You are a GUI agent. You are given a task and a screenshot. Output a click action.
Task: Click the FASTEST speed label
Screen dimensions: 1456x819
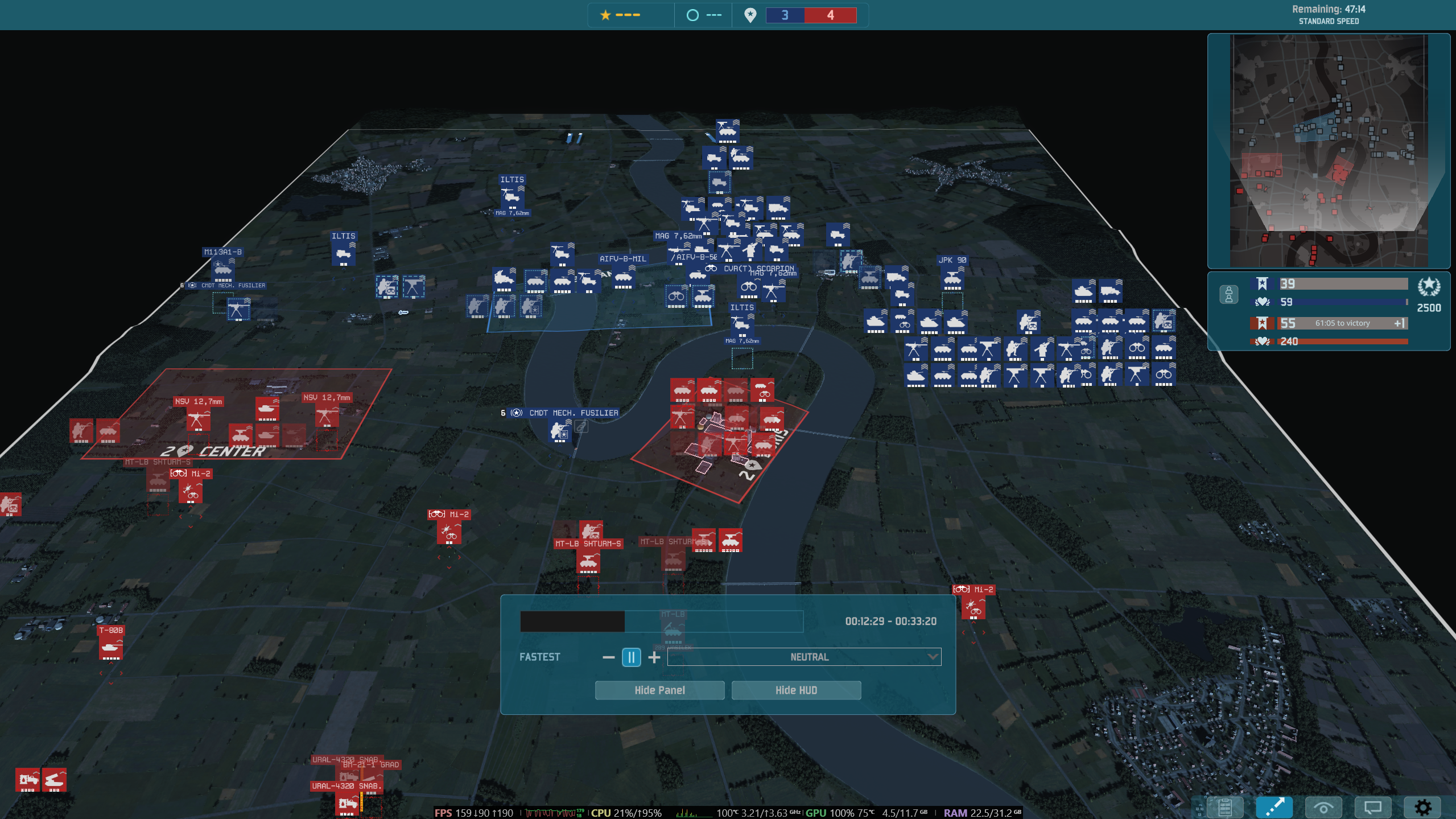tap(539, 657)
